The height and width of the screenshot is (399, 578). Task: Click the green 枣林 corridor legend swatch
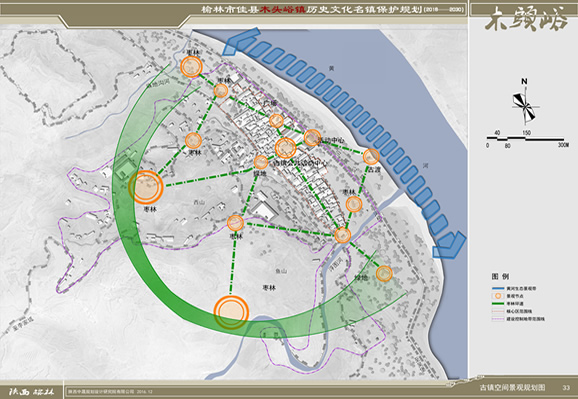pyautogui.click(x=498, y=303)
